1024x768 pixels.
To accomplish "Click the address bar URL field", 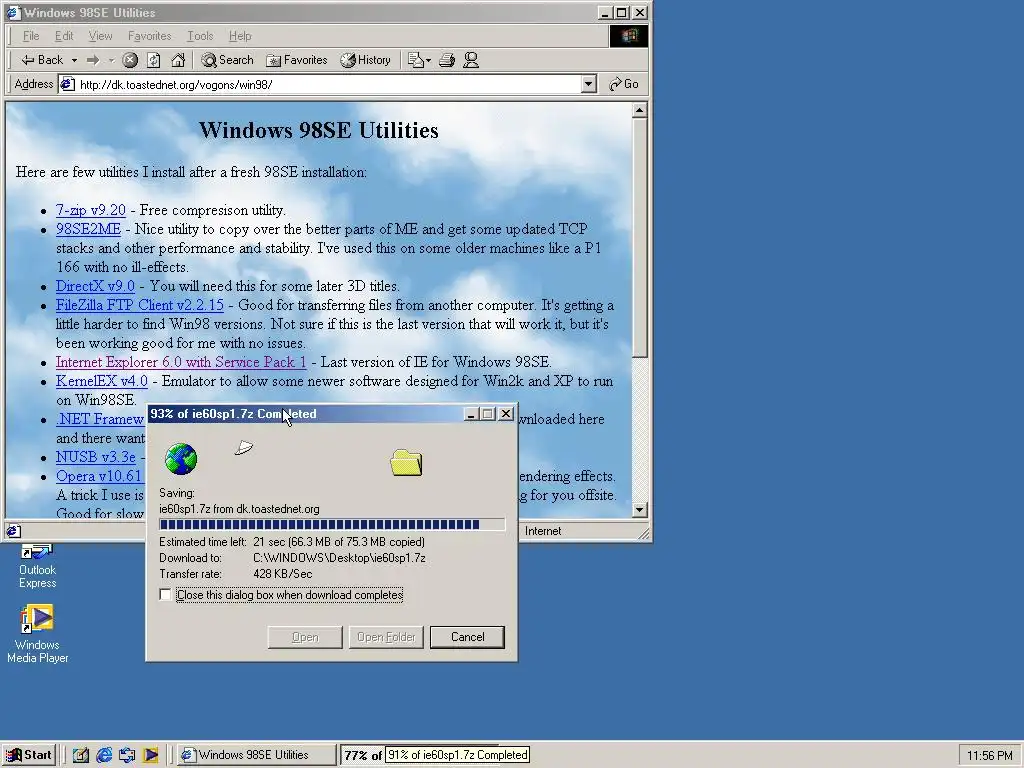I will 329,84.
